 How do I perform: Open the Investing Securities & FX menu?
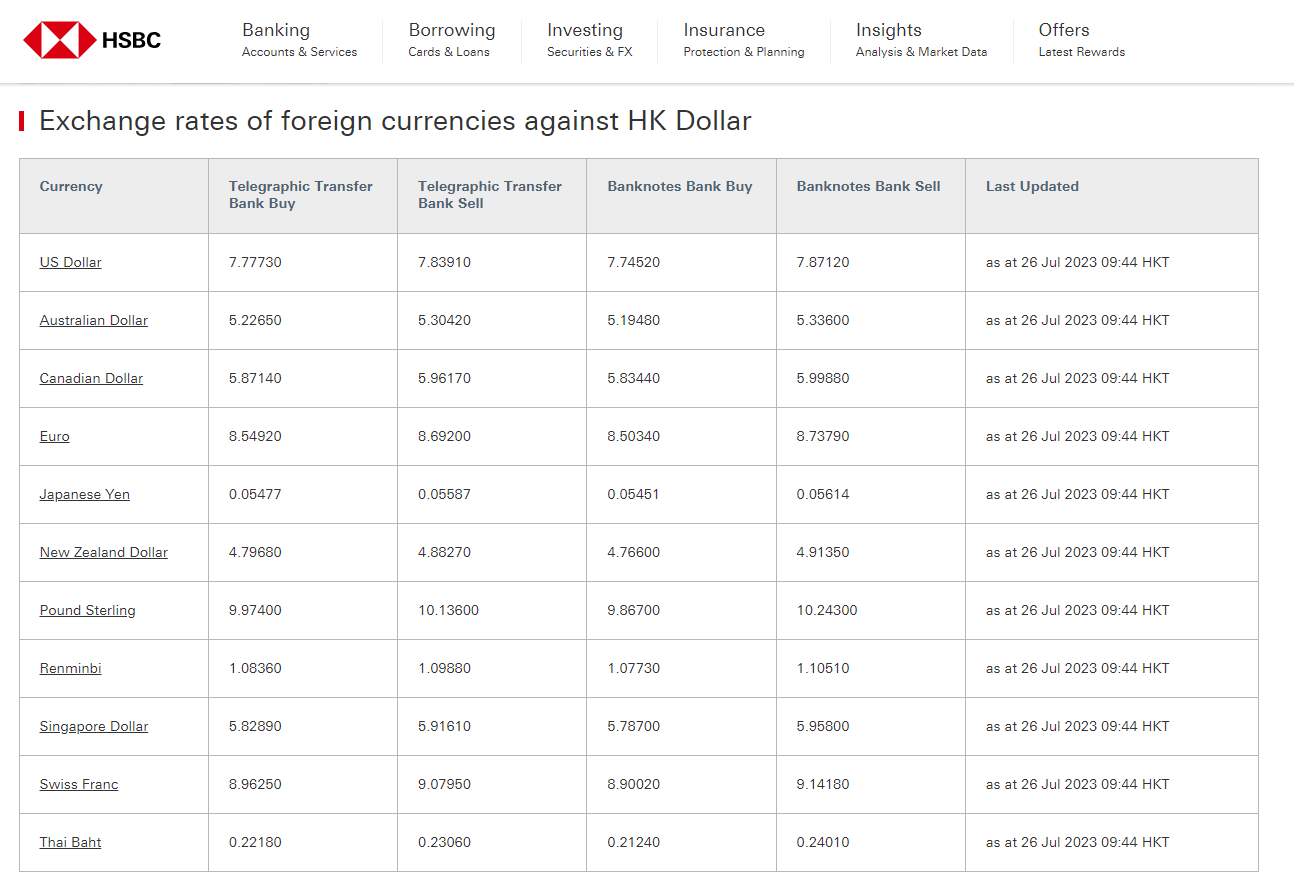(589, 40)
